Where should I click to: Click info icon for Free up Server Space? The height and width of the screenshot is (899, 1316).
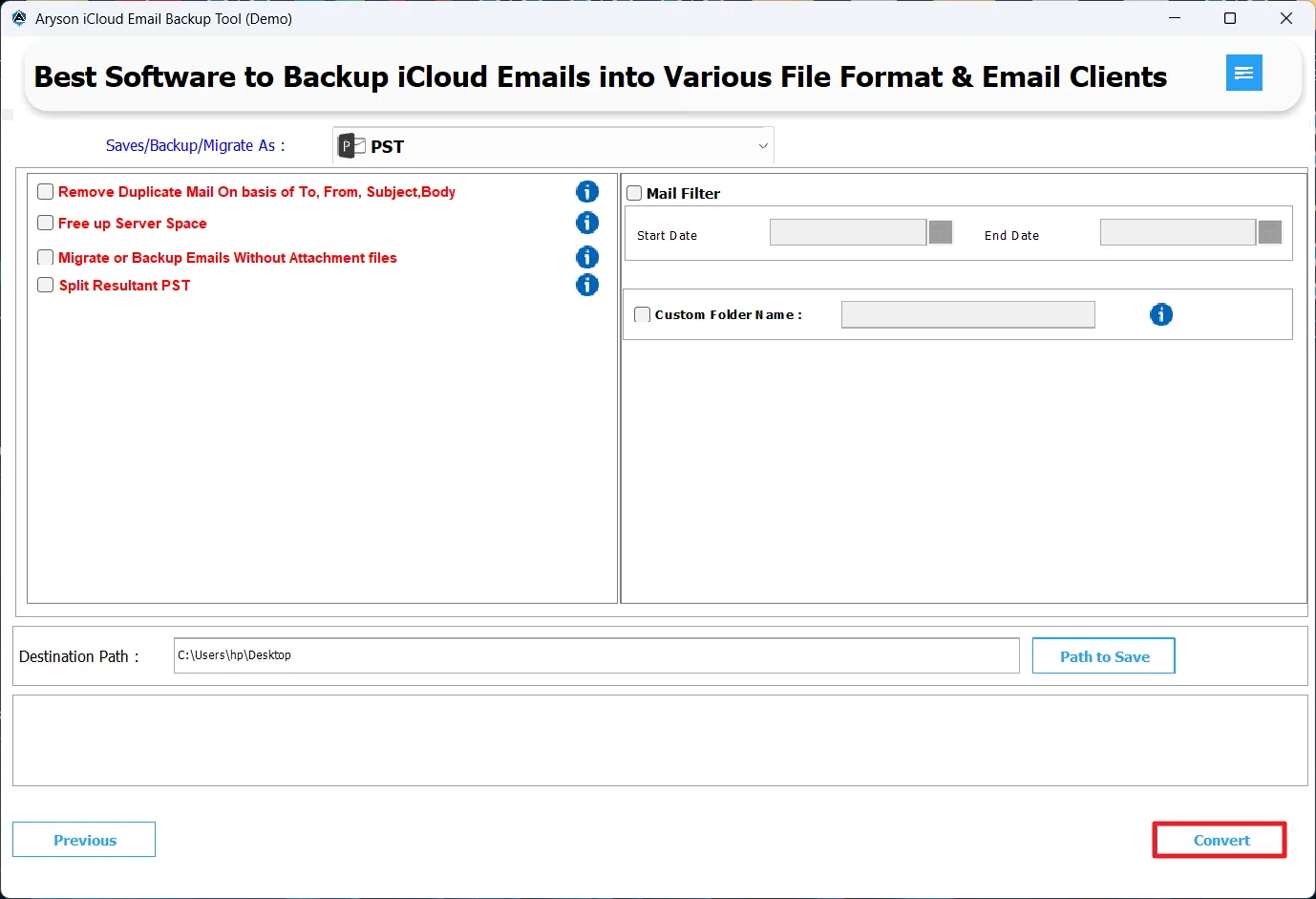click(x=587, y=223)
